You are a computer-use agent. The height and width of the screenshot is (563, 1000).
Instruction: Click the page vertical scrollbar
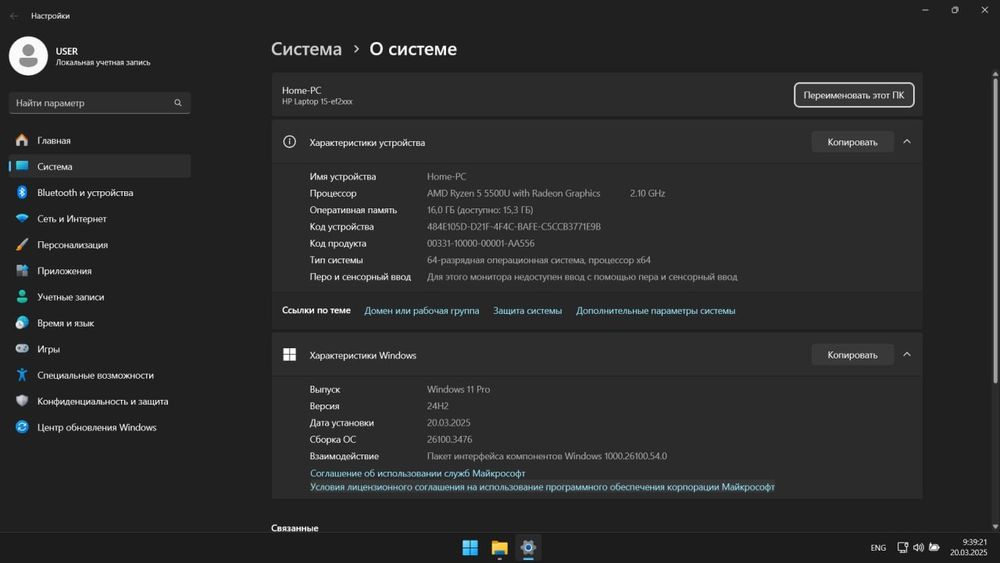(995, 230)
